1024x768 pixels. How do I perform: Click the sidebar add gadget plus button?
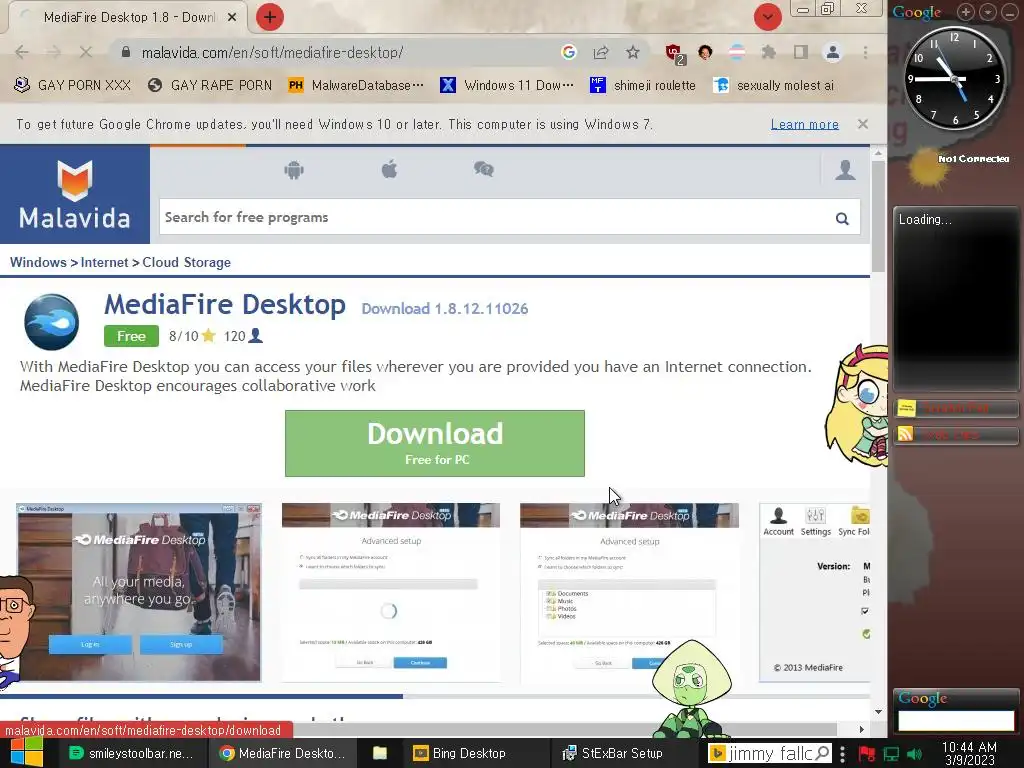pos(966,12)
